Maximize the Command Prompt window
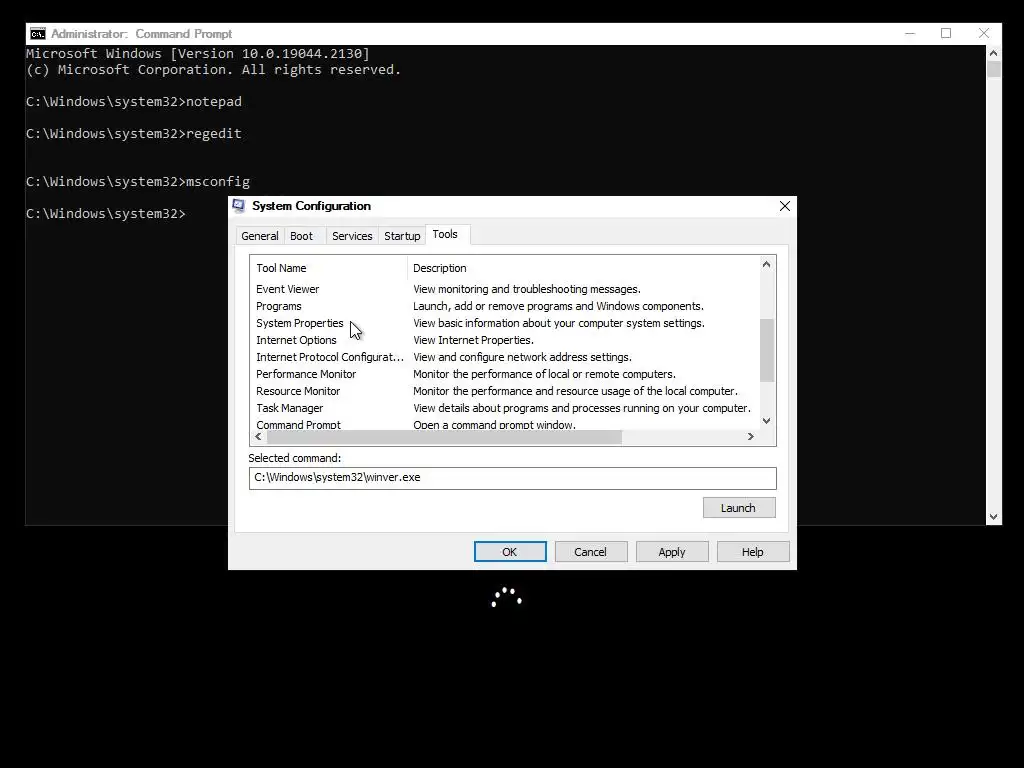 (x=946, y=33)
